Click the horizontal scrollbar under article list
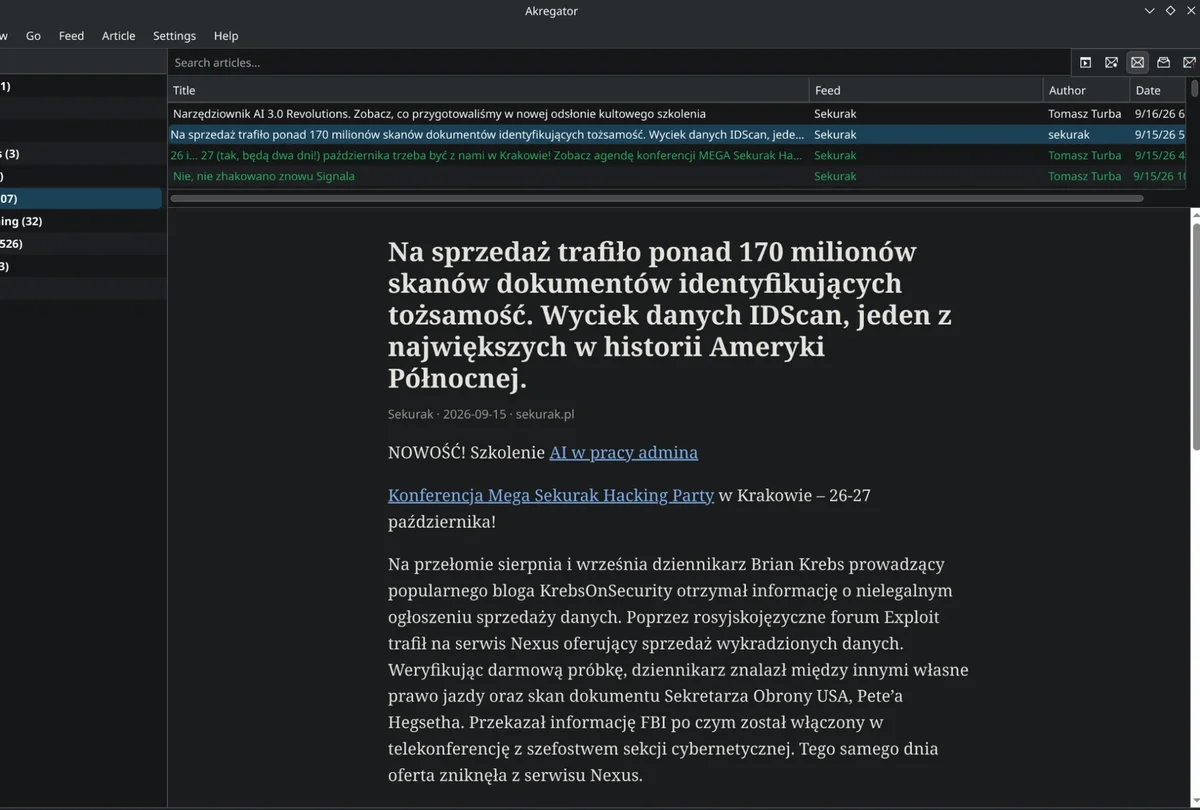1200x810 pixels. click(x=656, y=198)
